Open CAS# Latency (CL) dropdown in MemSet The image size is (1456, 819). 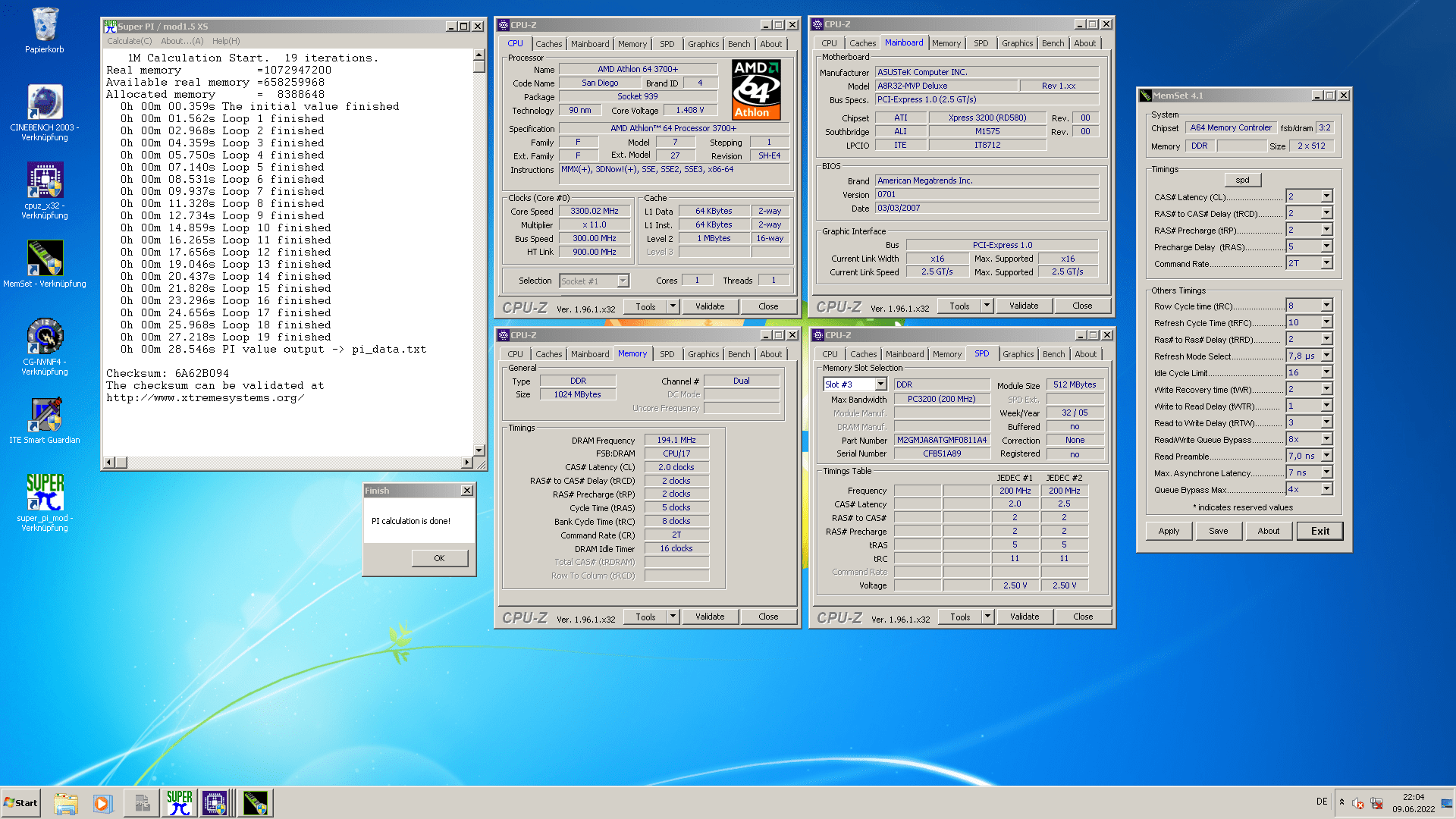pos(1326,196)
